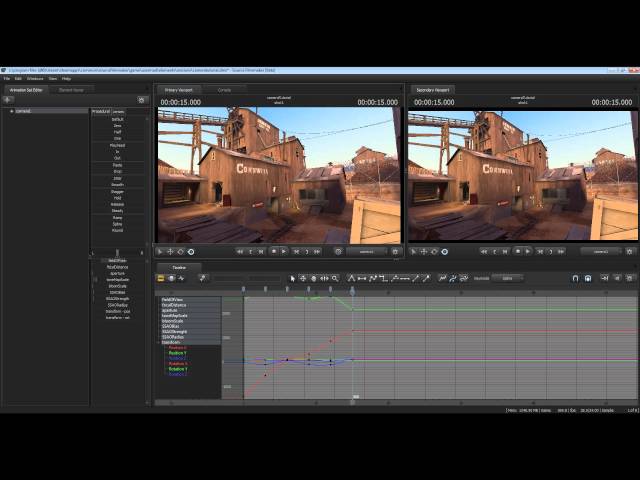Screen dimensions: 640x480
Task: Select the move manipulator in primary viewport
Action: point(170,252)
